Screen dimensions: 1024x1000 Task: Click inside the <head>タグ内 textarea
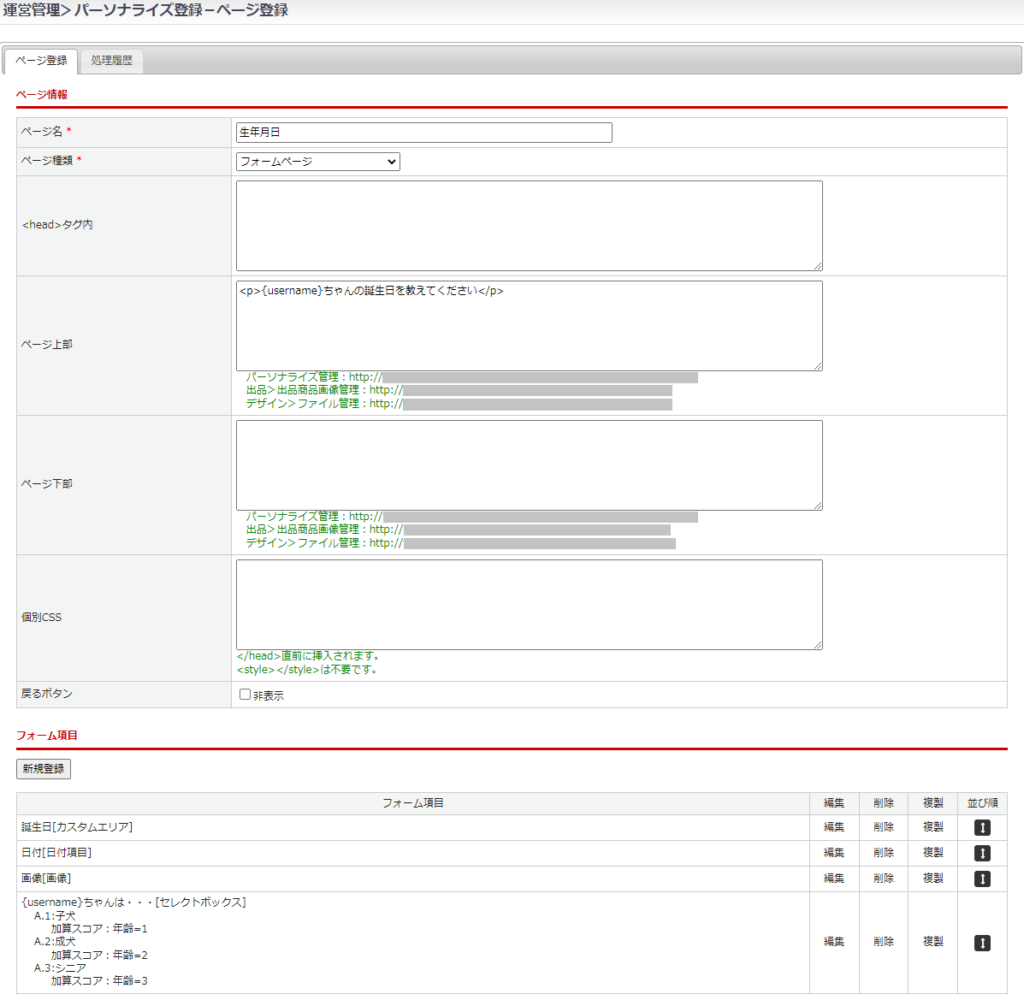click(529, 225)
